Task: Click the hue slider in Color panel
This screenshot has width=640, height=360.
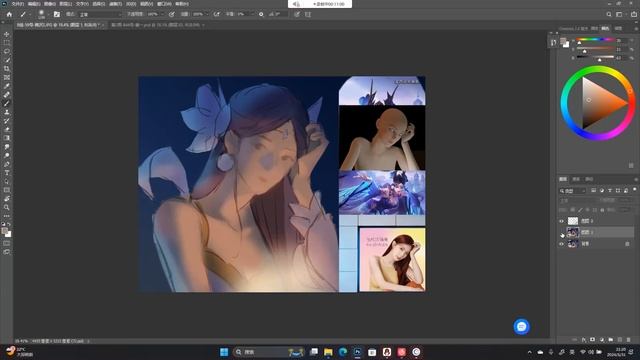Action: [595, 40]
